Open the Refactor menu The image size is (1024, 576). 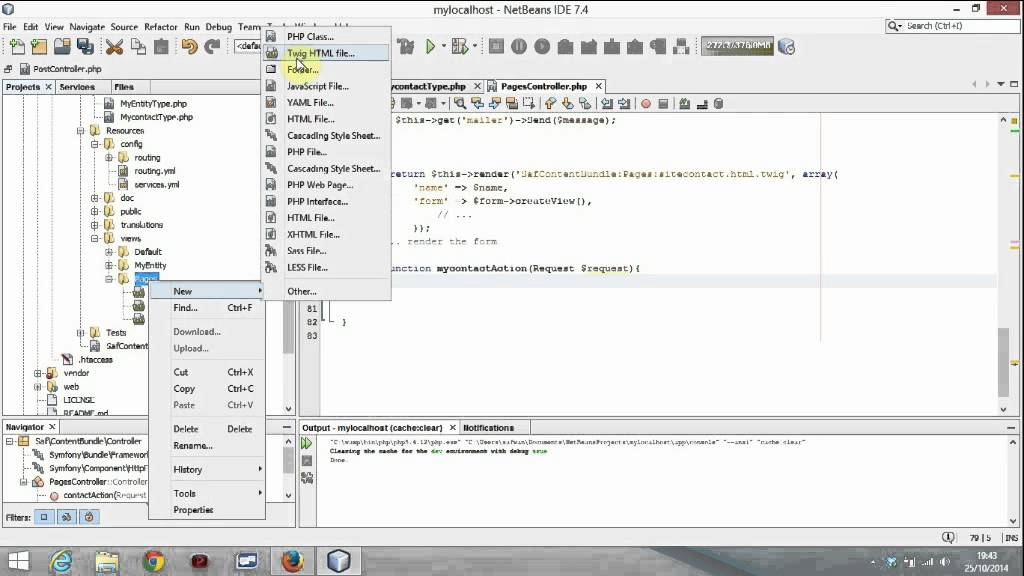pos(161,27)
